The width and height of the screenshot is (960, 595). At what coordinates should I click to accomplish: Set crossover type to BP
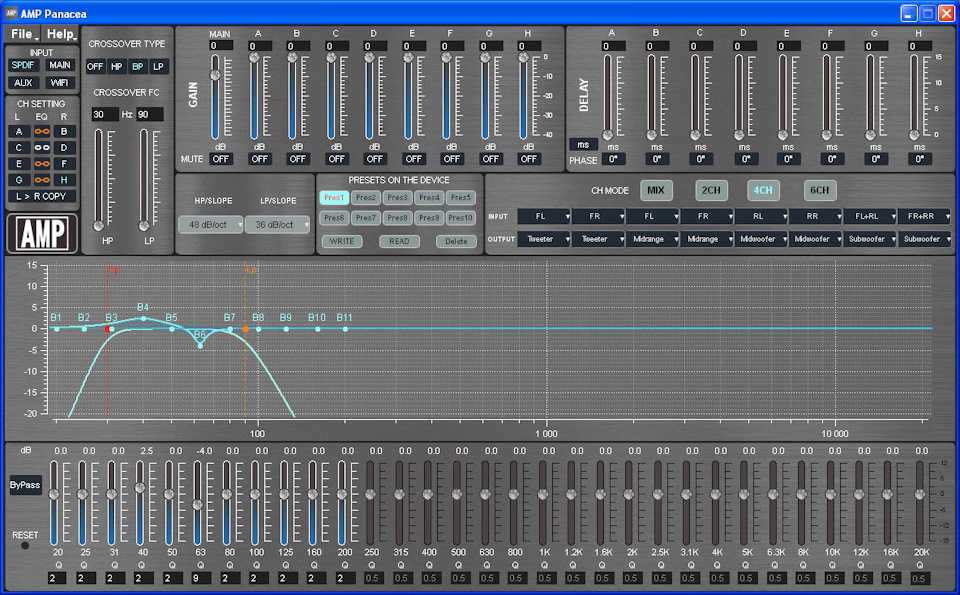tap(138, 67)
